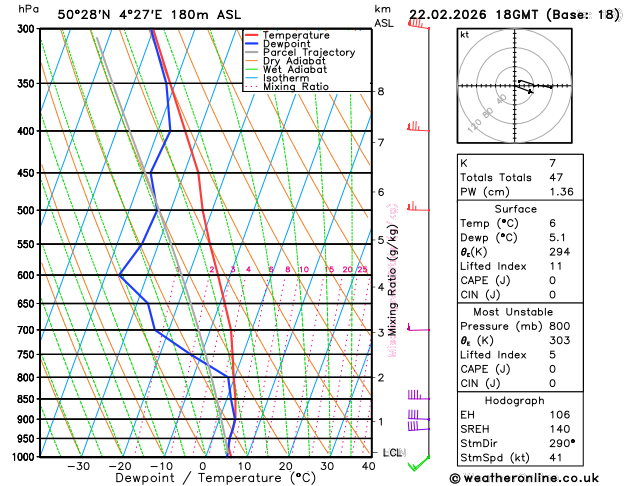
Task: Click the Most Unstable theta-e value '303'
Action: [560, 340]
